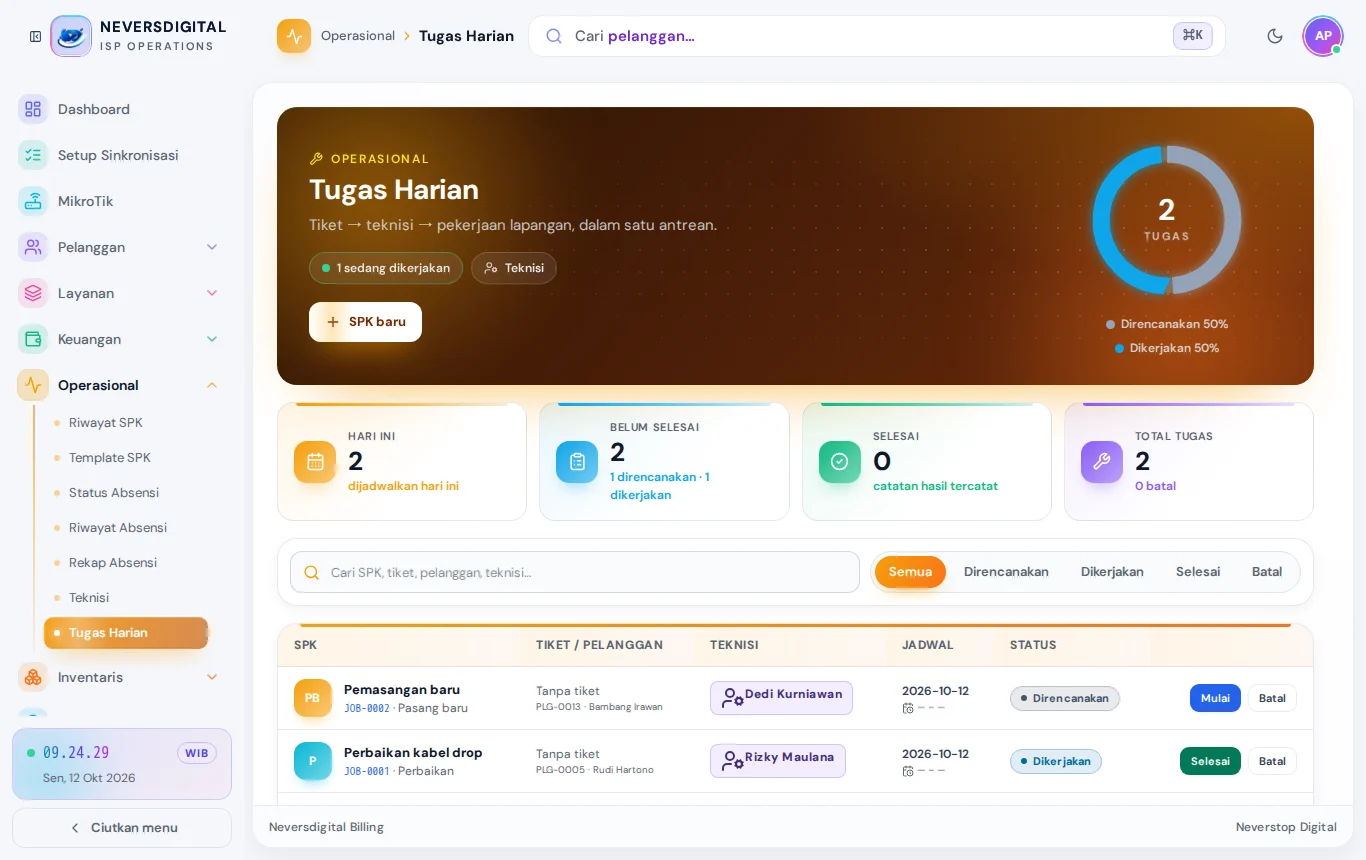
Task: Focus the Cari SPK, tiket search field
Action: click(x=575, y=572)
